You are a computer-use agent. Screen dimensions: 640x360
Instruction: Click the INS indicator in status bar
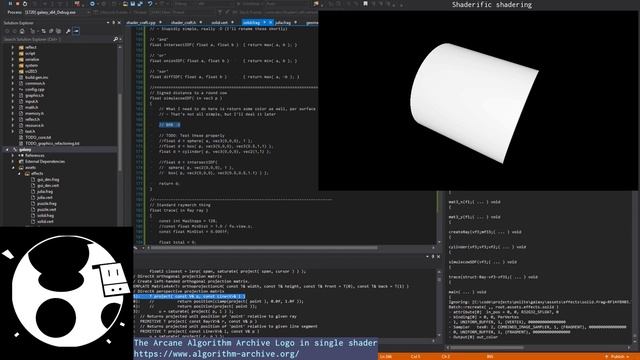[490, 357]
